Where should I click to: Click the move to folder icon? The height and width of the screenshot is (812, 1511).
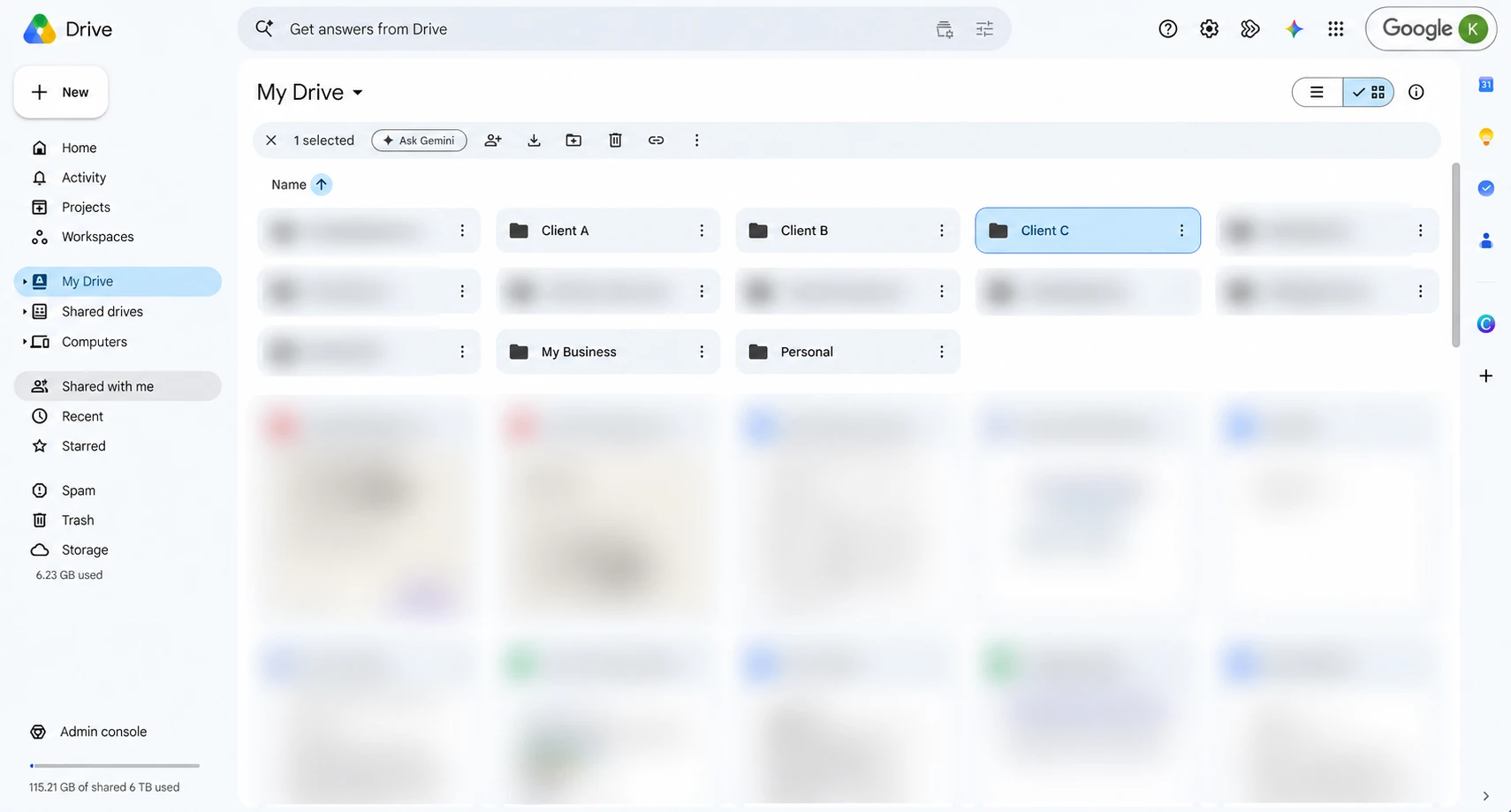point(573,140)
